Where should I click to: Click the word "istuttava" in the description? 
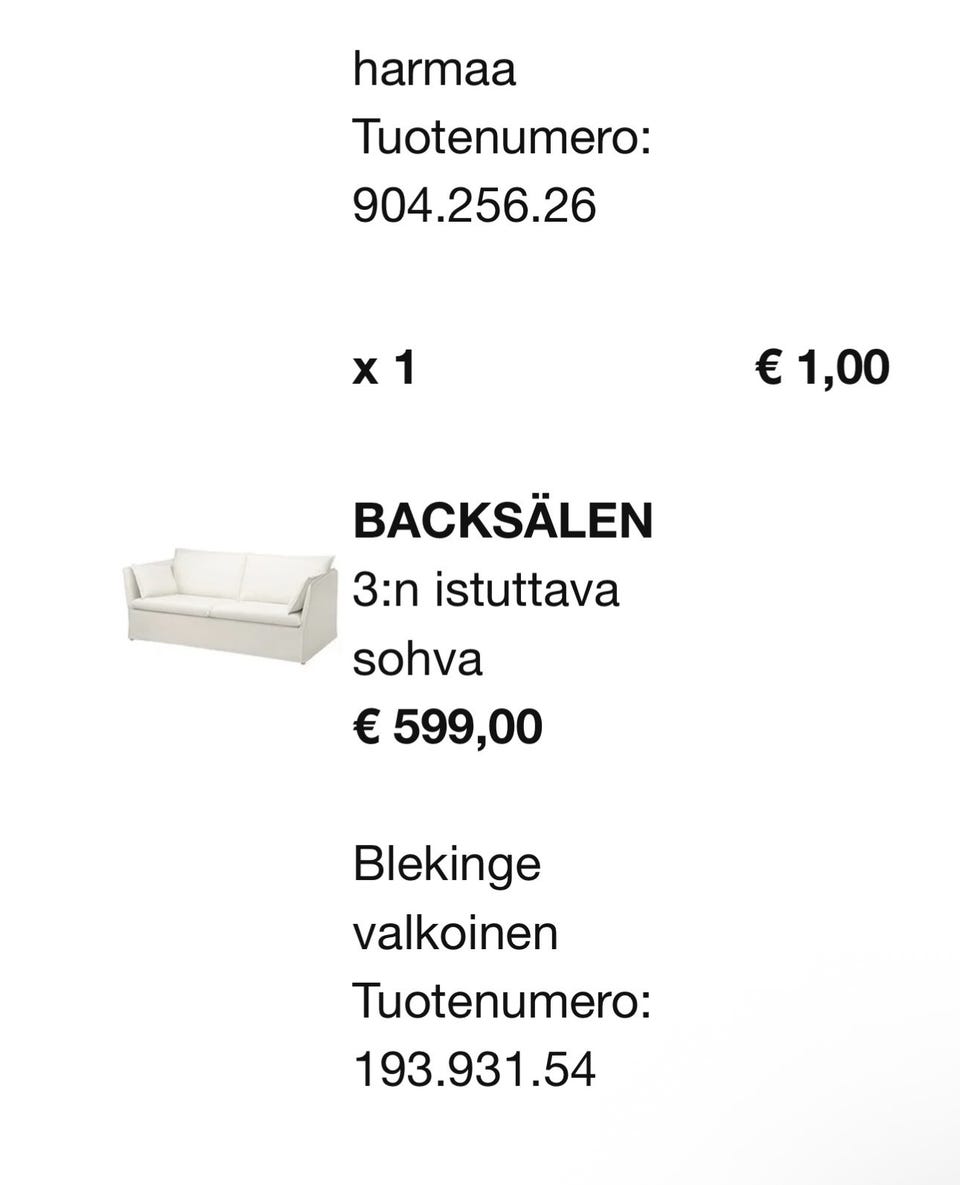[526, 590]
